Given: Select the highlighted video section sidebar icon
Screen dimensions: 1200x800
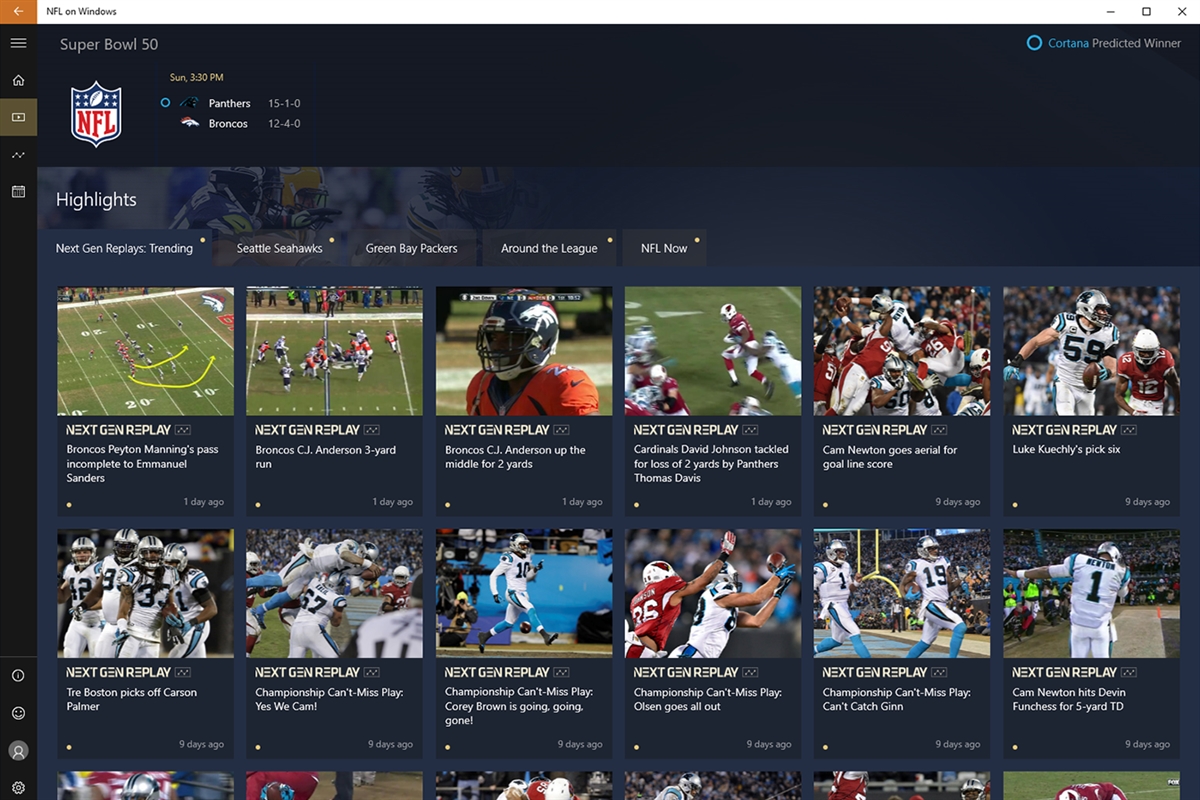Looking at the screenshot, I should (x=18, y=117).
